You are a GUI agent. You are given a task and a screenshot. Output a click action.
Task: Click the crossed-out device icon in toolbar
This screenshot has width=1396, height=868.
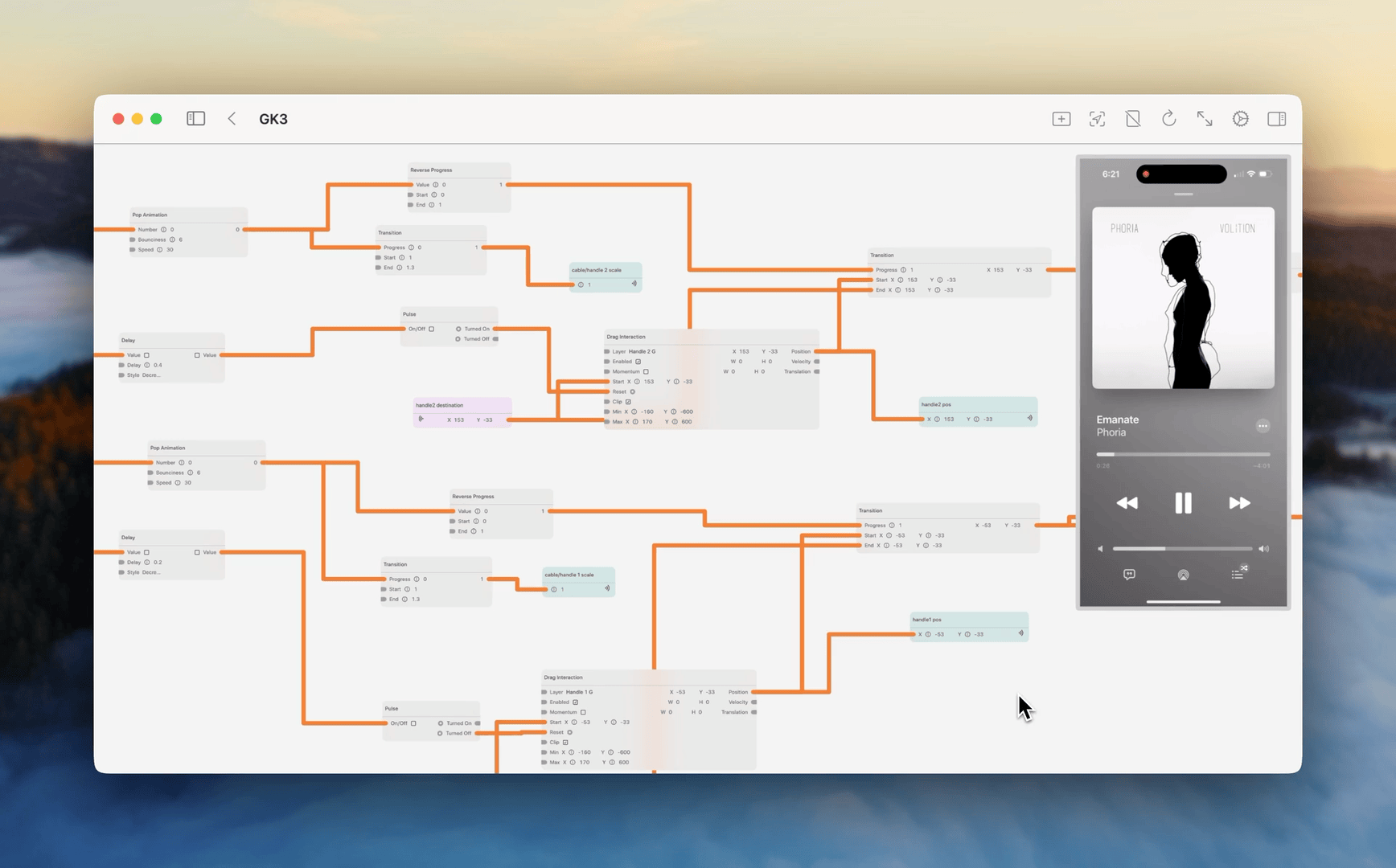1132,119
